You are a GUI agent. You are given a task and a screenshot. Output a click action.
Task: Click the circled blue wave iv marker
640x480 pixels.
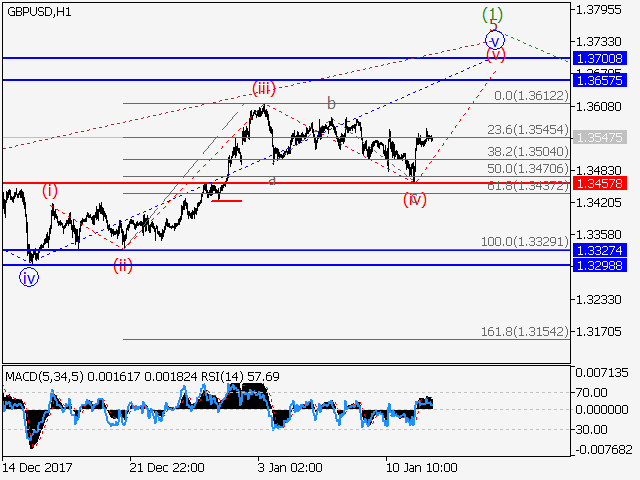[30, 278]
